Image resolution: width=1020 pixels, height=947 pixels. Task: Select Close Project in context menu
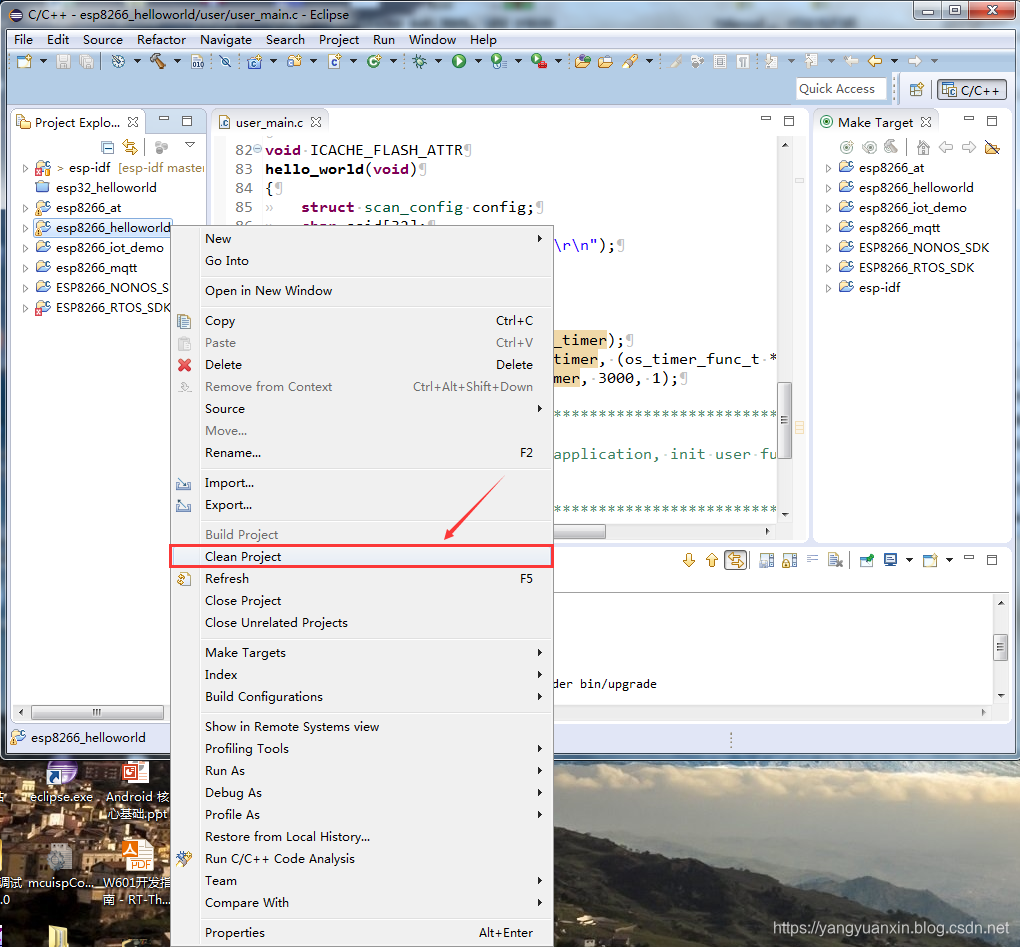pos(361,601)
